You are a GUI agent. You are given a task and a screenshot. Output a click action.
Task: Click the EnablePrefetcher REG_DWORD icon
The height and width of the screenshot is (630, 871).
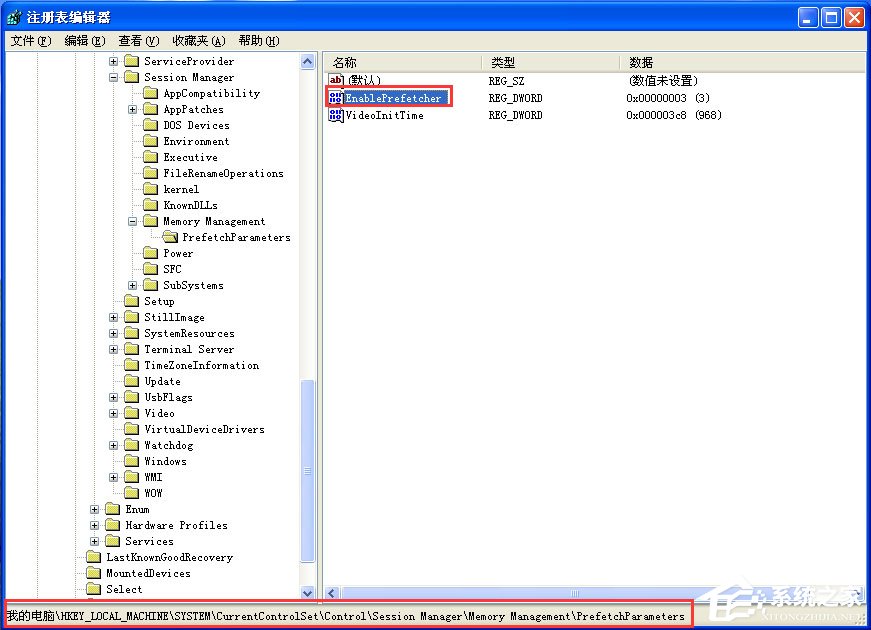[x=335, y=97]
